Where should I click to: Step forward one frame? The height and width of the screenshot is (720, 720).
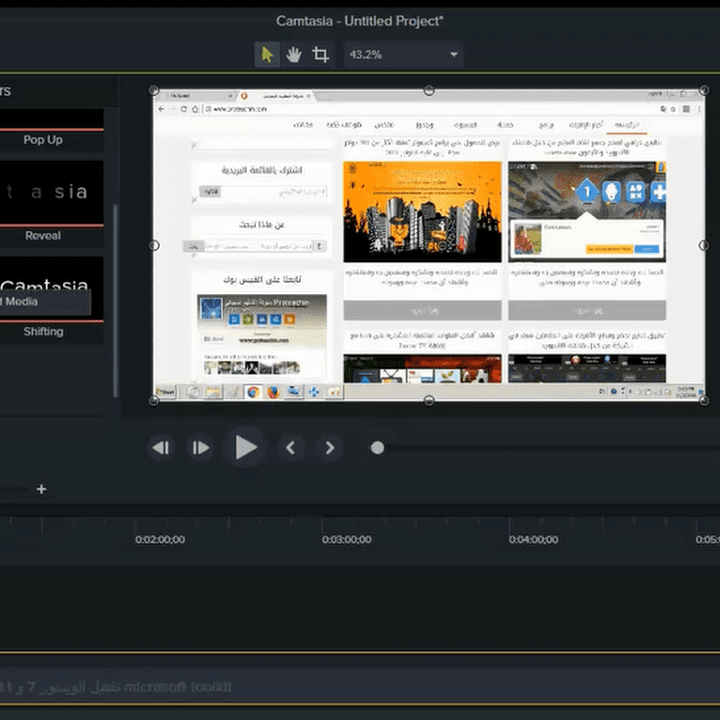201,448
